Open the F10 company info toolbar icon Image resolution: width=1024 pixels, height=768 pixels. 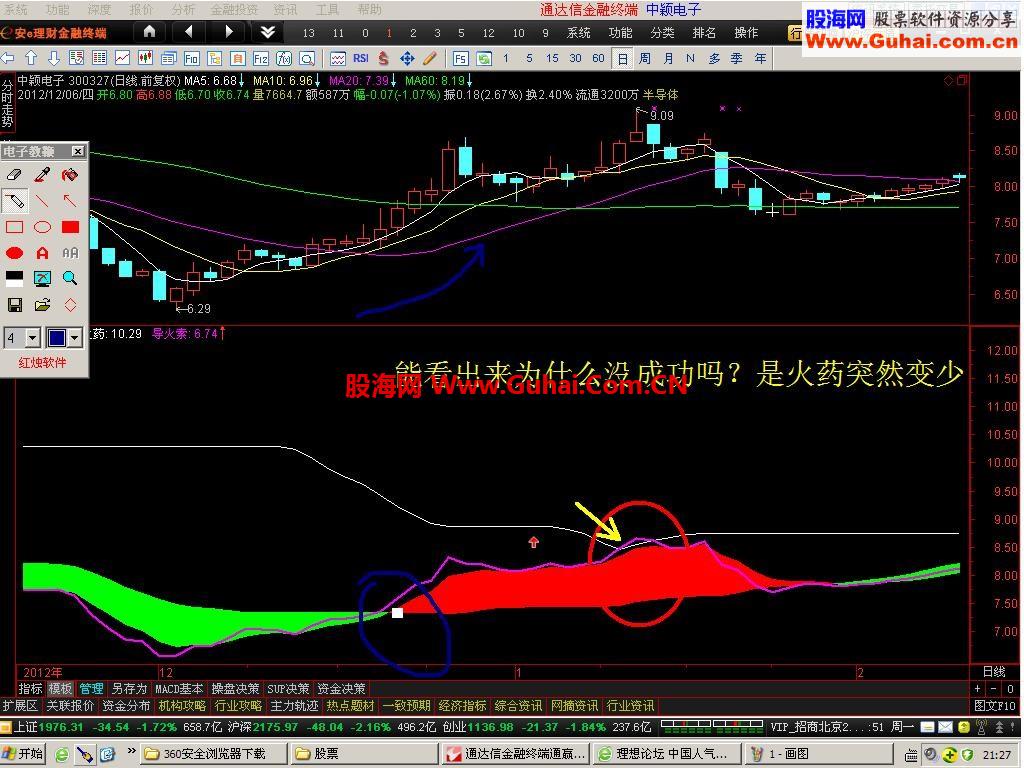191,59
